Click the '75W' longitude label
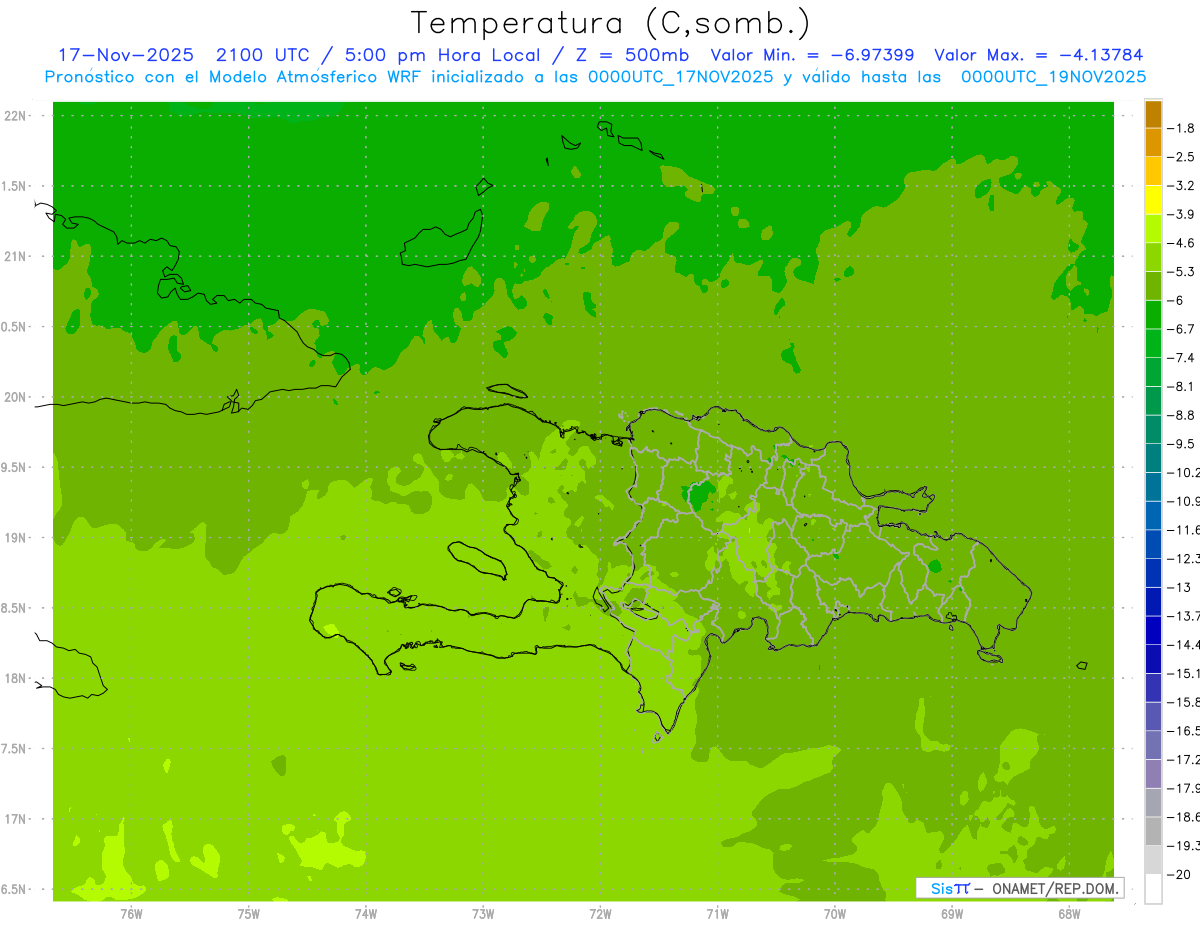 click(249, 913)
